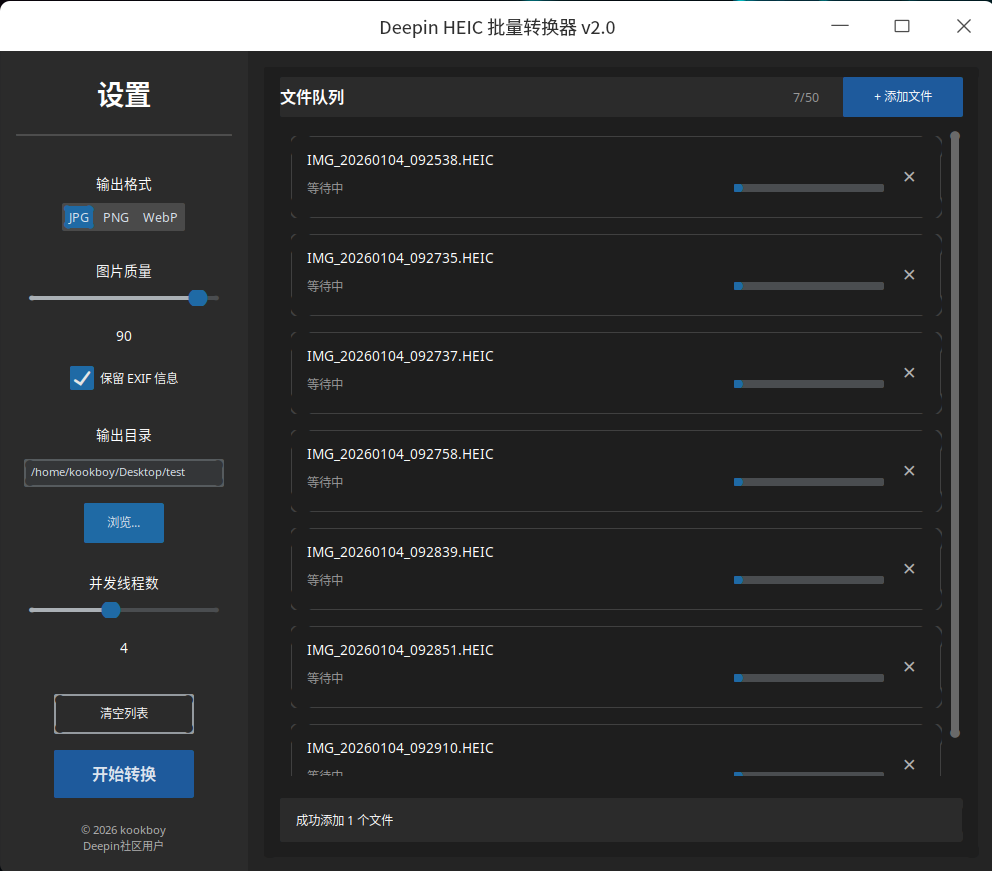
Task: Remove IMG_20260104_092737.HEIC from the queue
Action: 909,373
